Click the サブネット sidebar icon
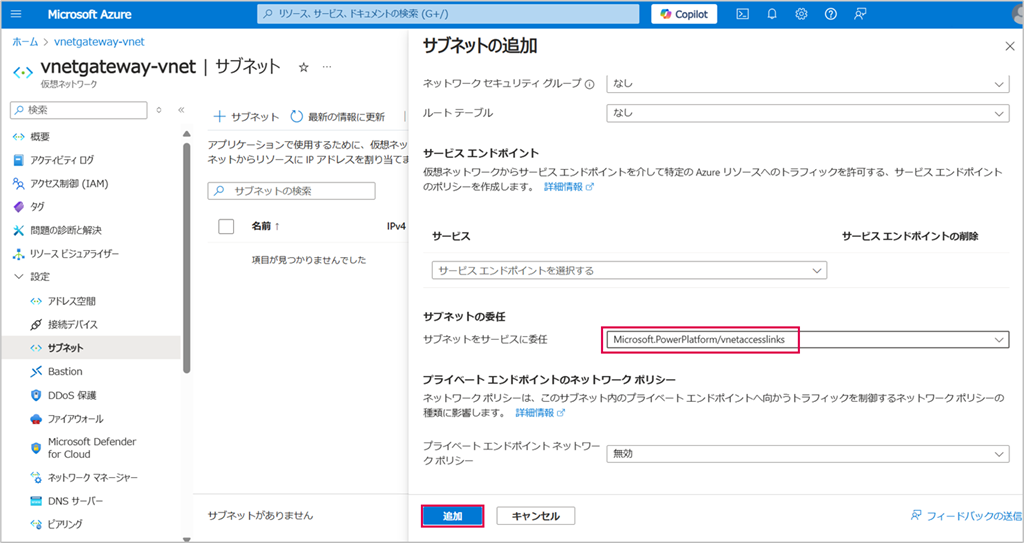 click(36, 348)
